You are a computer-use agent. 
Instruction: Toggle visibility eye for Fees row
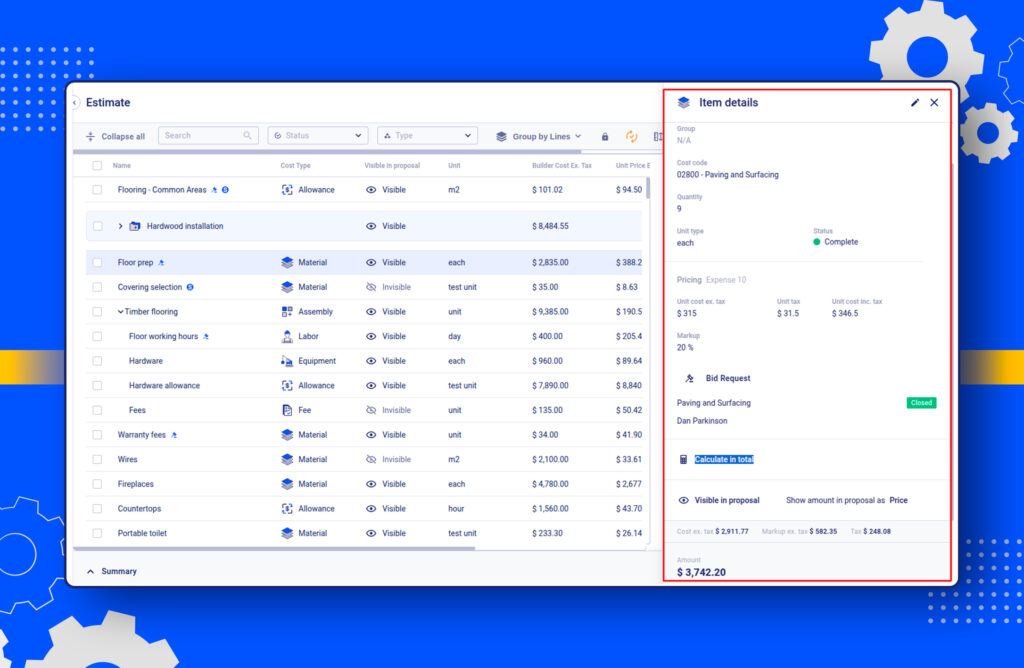371,410
